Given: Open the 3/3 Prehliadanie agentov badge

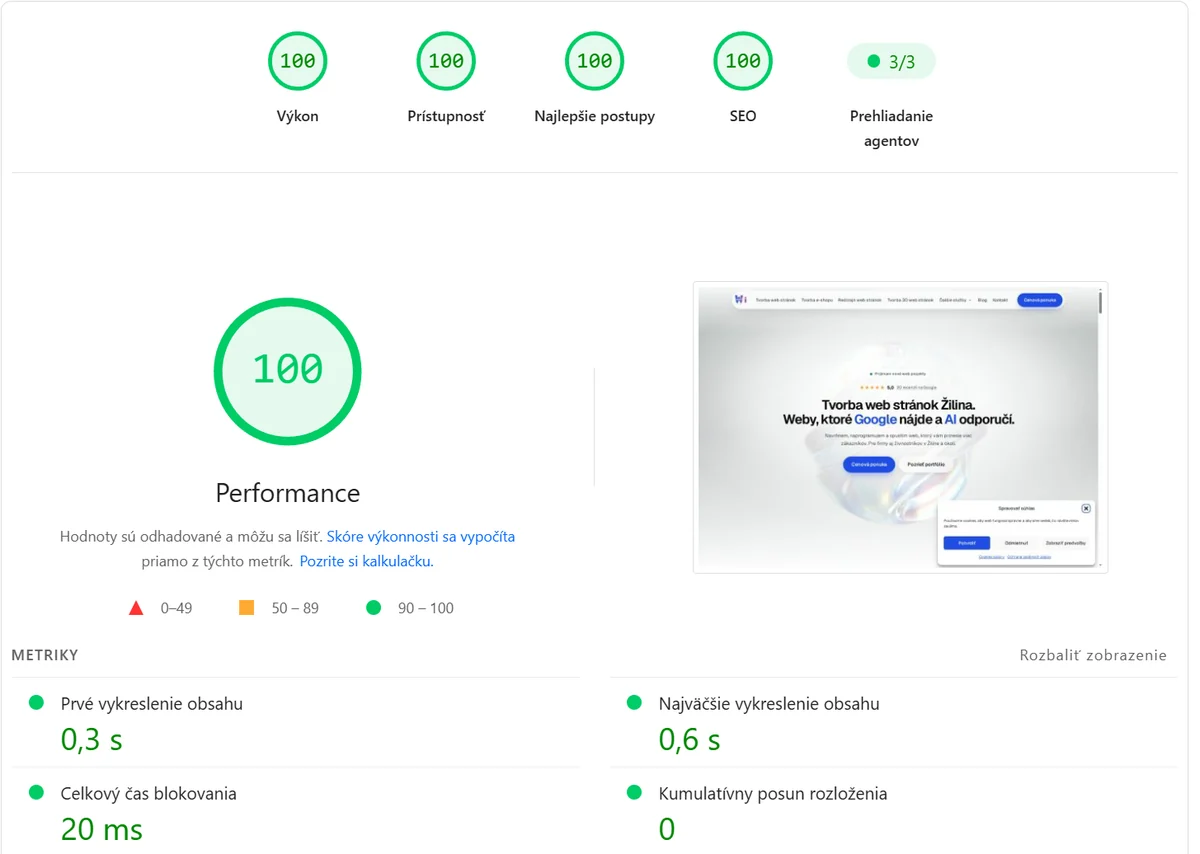Looking at the screenshot, I should [x=891, y=62].
